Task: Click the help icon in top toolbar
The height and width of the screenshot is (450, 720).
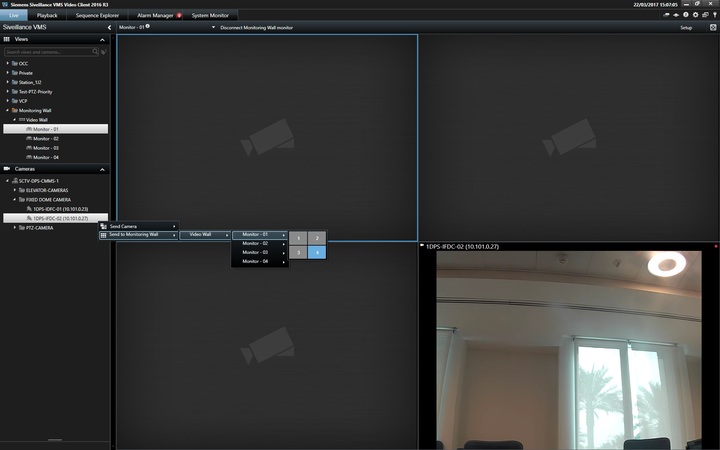Action: [685, 15]
